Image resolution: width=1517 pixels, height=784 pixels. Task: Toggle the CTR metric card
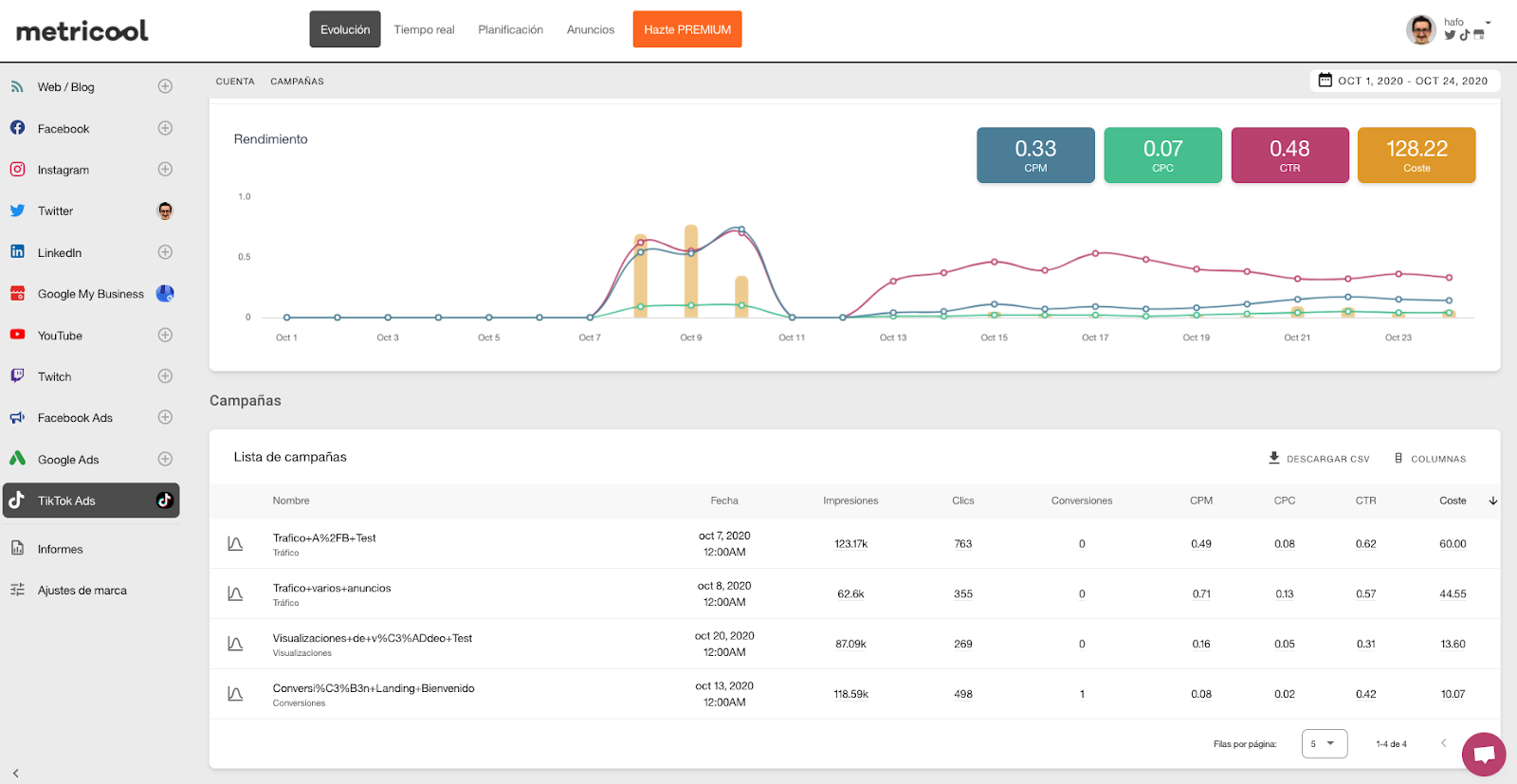point(1289,155)
